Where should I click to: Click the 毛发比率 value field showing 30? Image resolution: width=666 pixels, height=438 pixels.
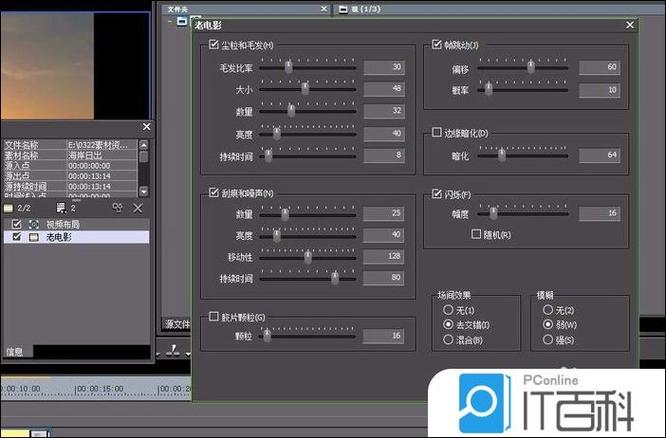(384, 67)
